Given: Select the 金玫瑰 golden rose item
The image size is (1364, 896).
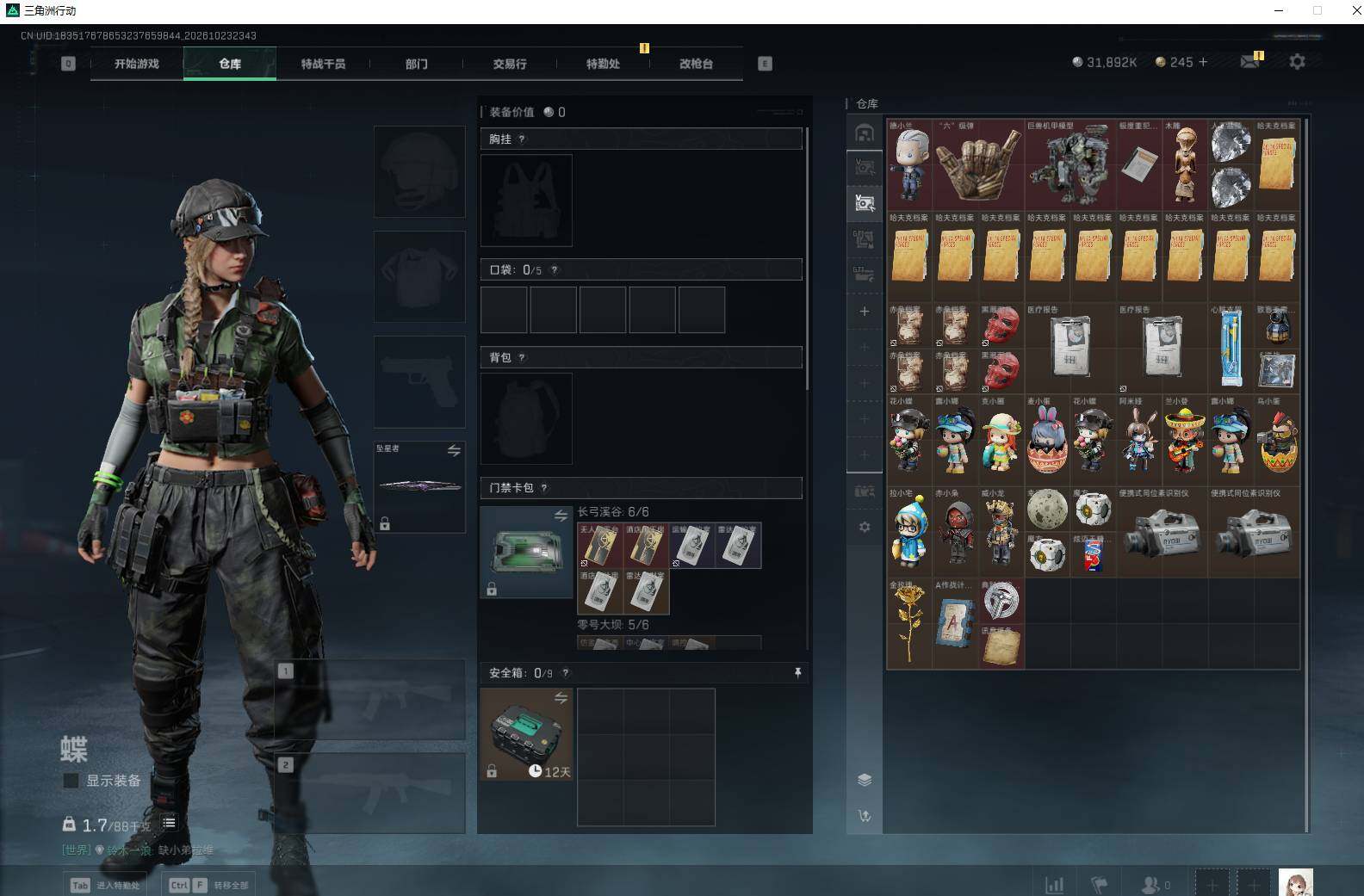Looking at the screenshot, I should click(x=910, y=623).
